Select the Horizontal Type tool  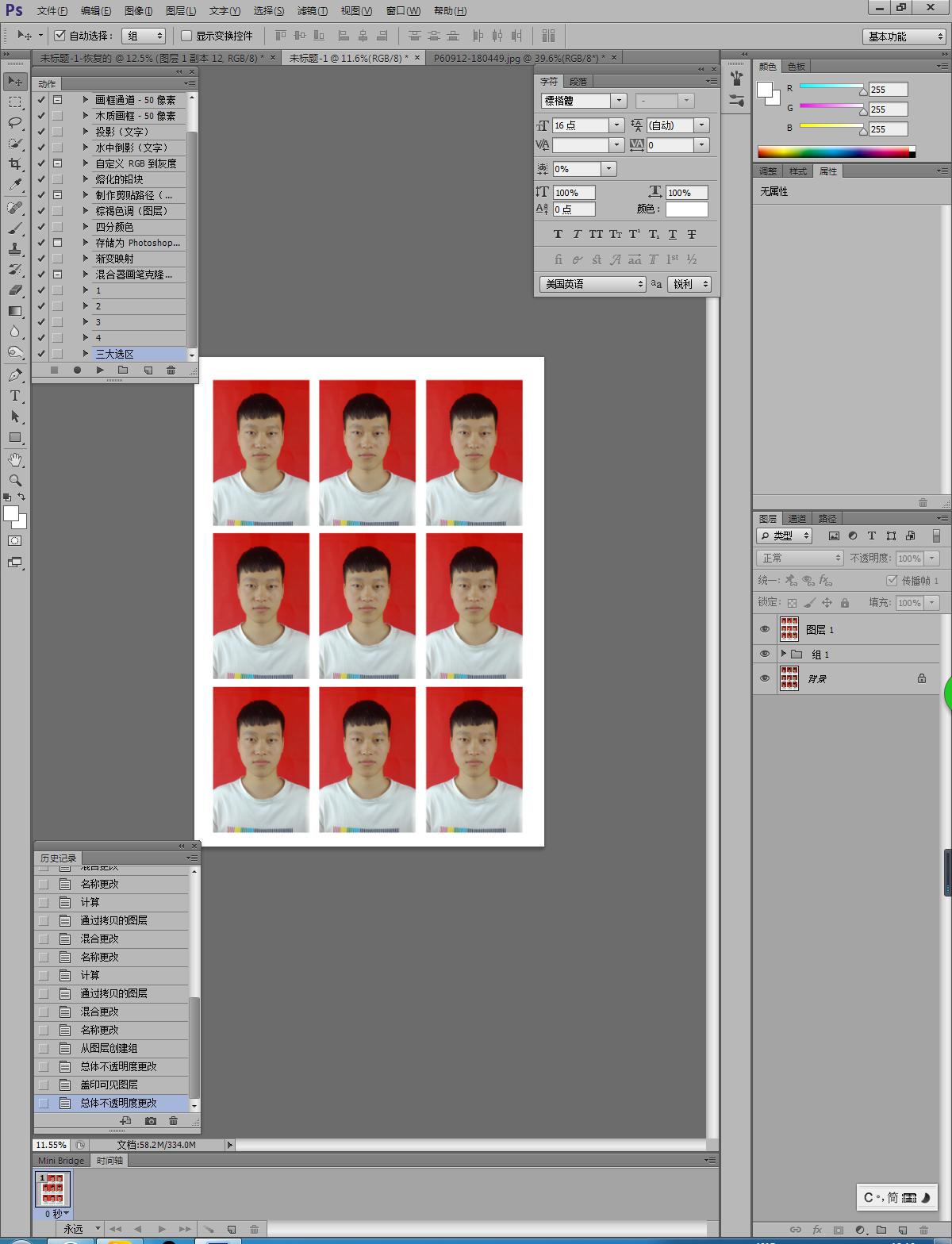(x=15, y=396)
